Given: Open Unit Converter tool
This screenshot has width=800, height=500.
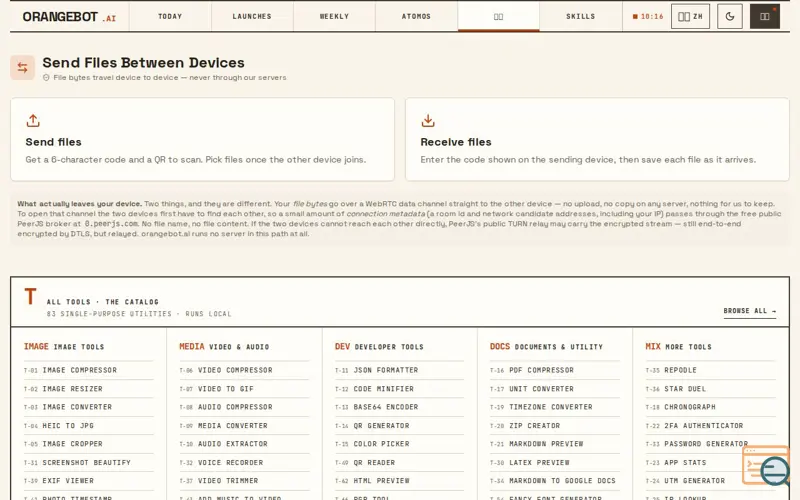Looking at the screenshot, I should coord(555,389).
